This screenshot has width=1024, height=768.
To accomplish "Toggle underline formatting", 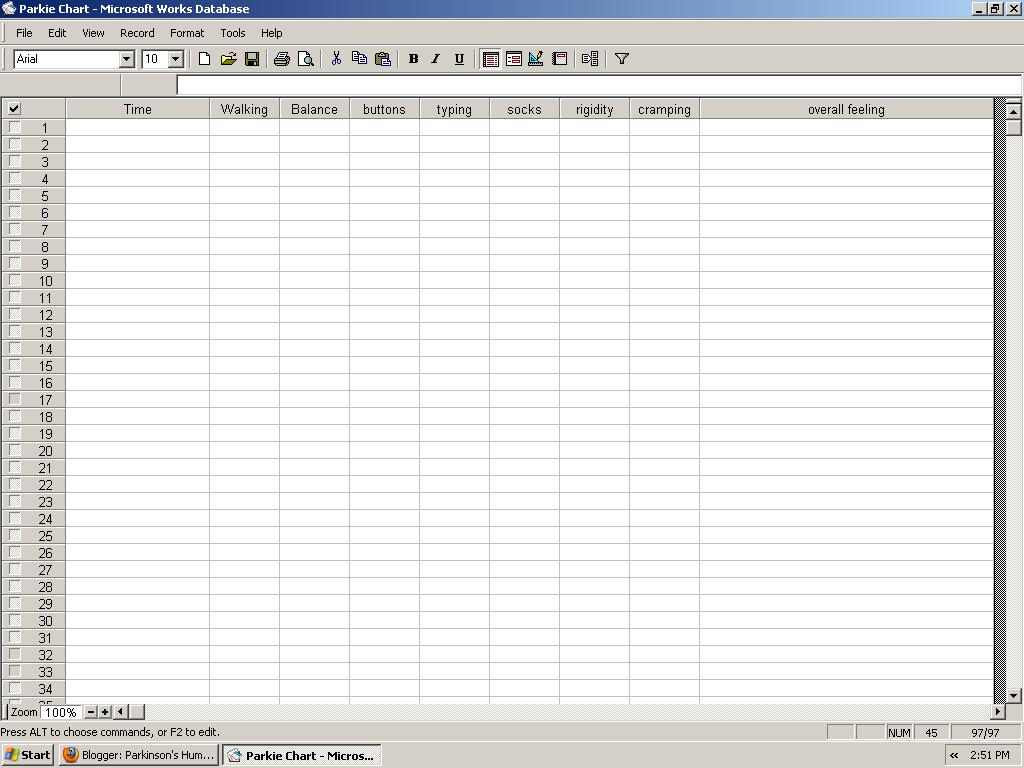I will [459, 59].
